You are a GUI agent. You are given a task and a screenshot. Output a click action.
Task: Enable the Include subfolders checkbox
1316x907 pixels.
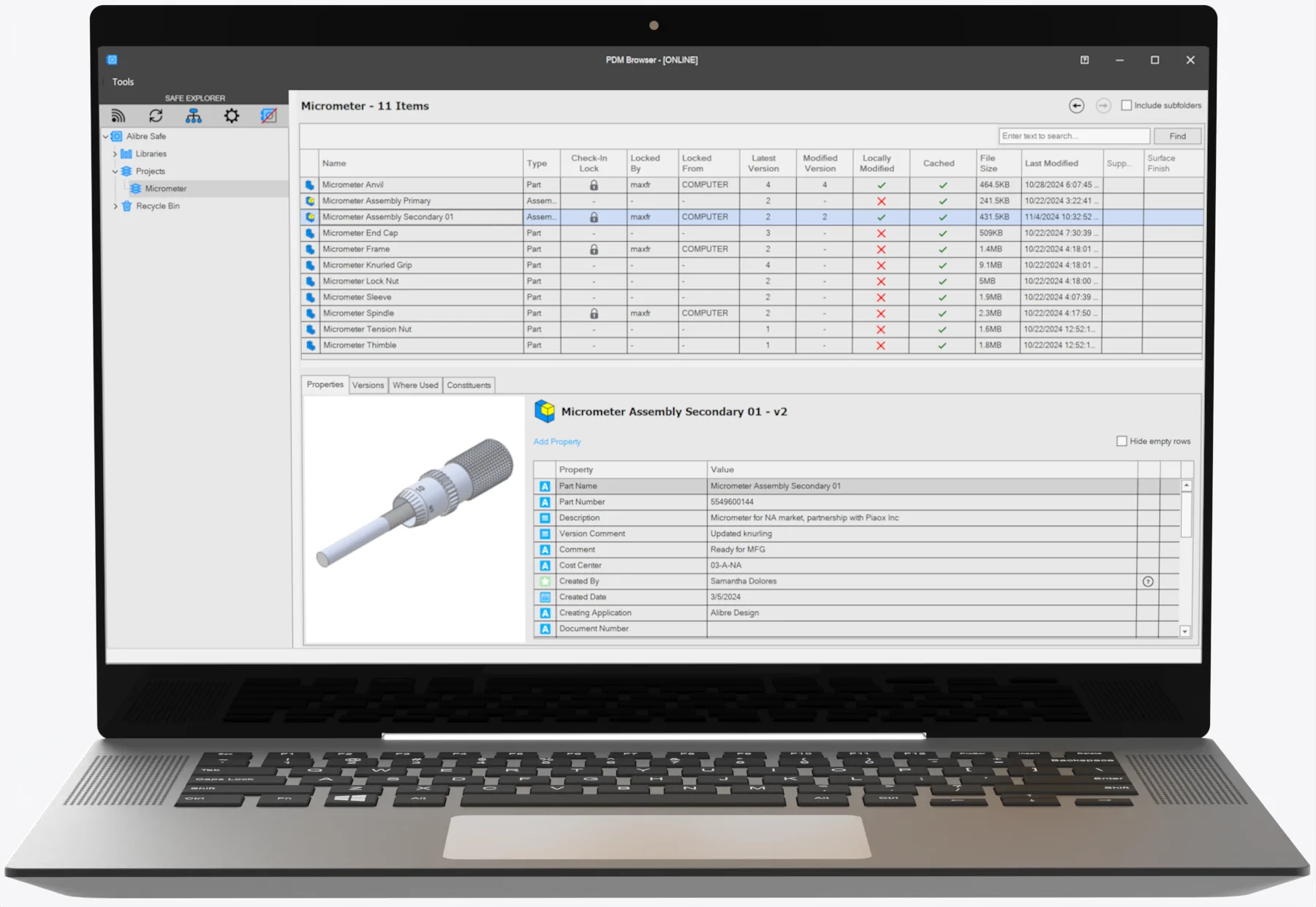click(x=1127, y=105)
